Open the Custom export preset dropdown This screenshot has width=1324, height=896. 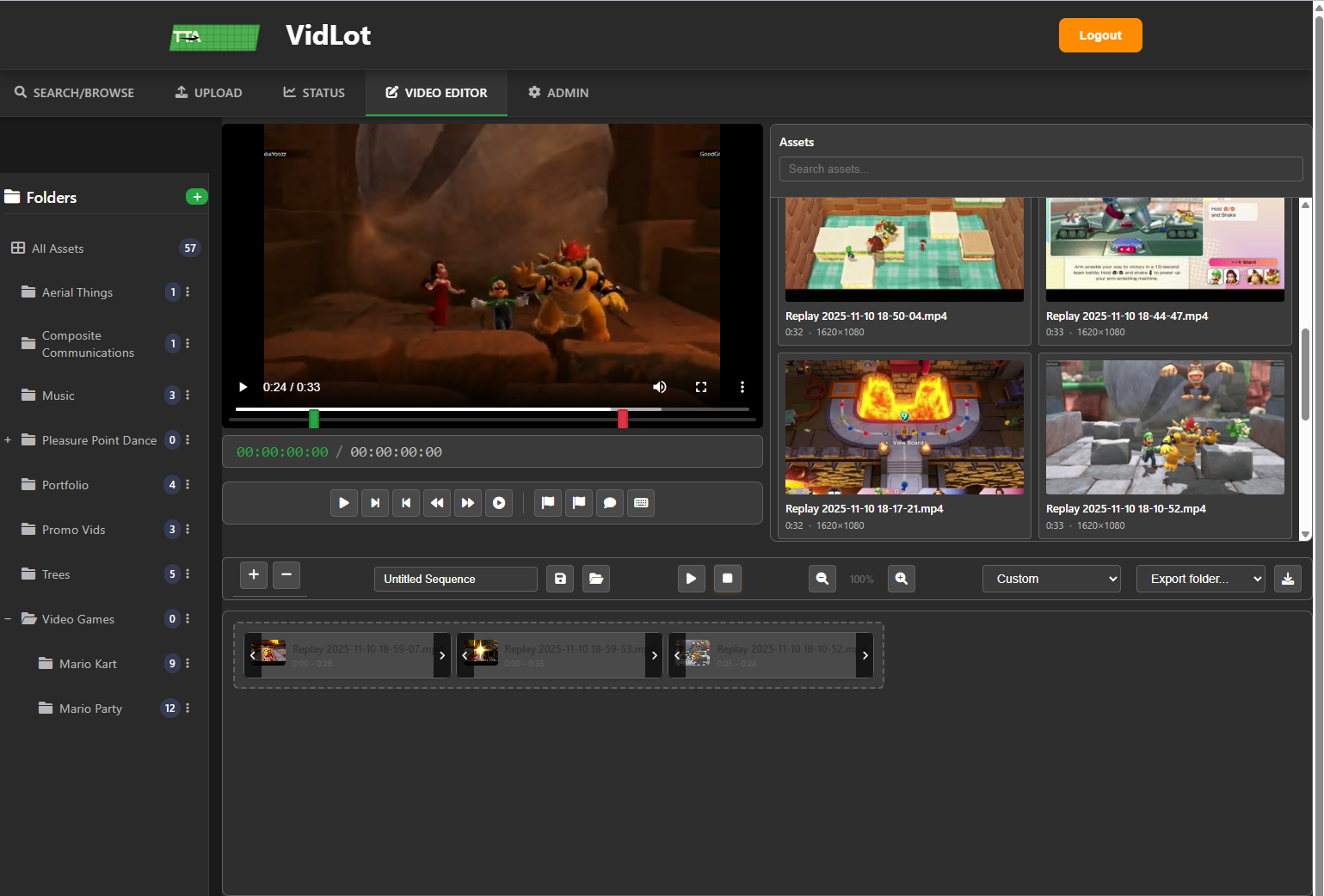tap(1051, 579)
